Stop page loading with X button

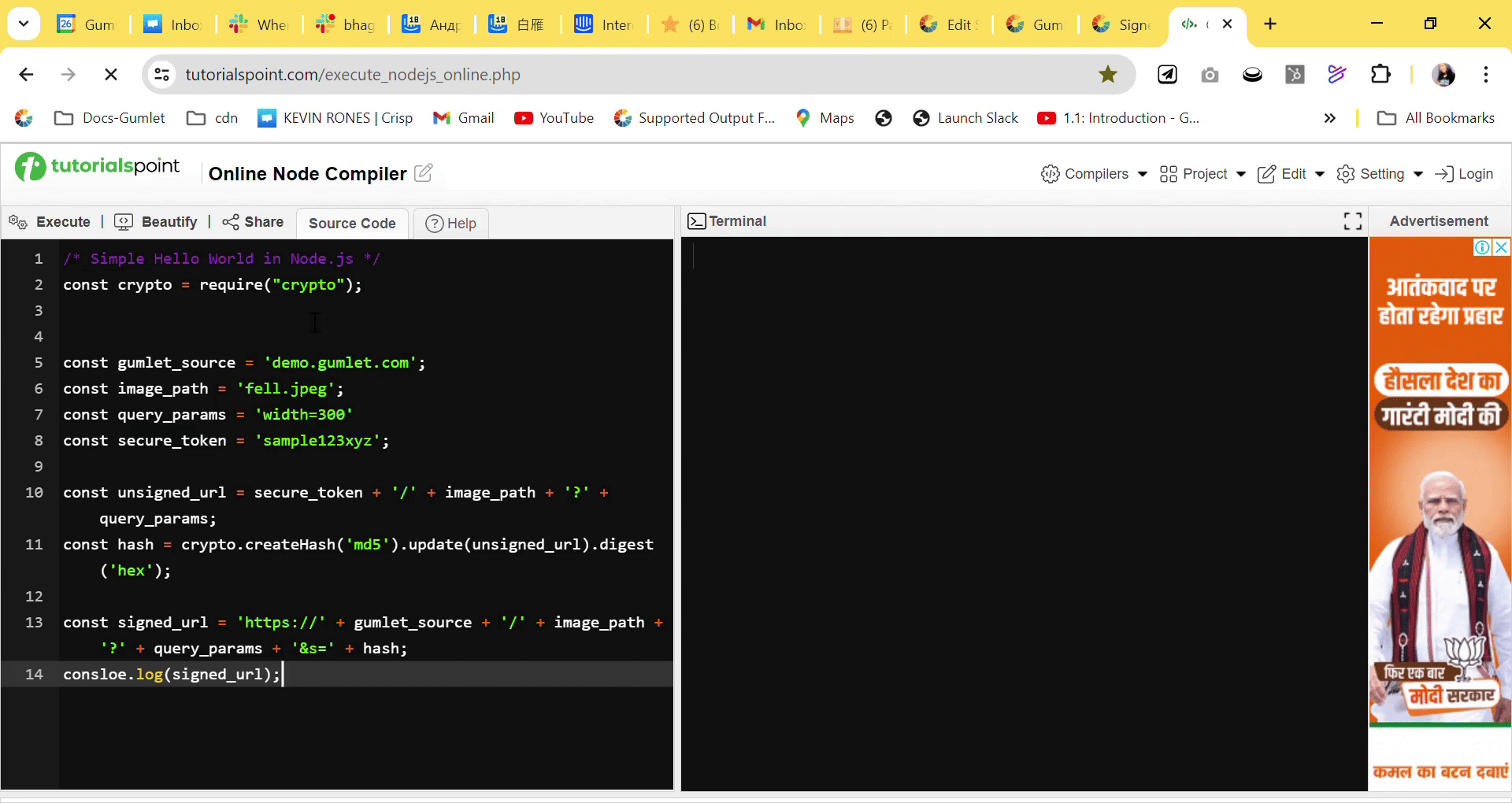point(111,75)
